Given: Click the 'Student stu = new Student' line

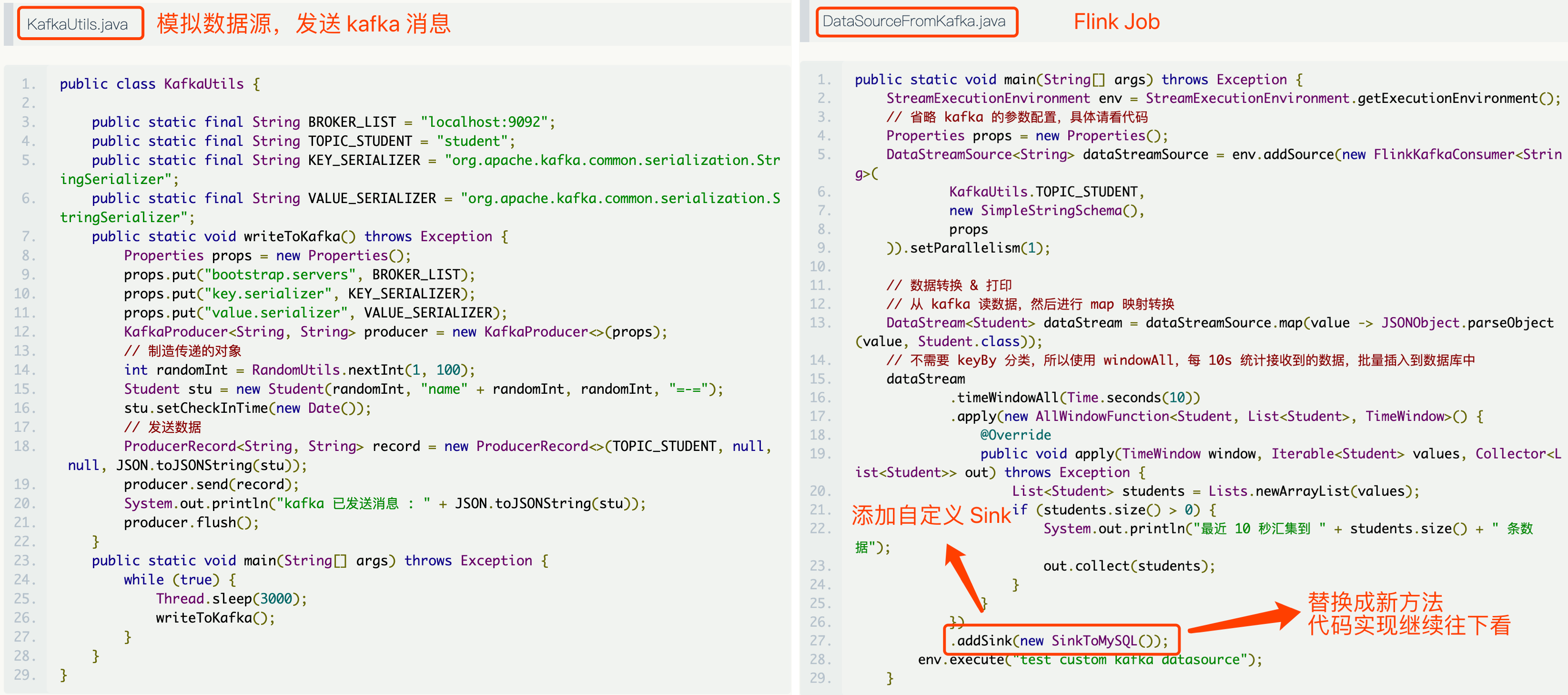Looking at the screenshot, I should click(424, 388).
